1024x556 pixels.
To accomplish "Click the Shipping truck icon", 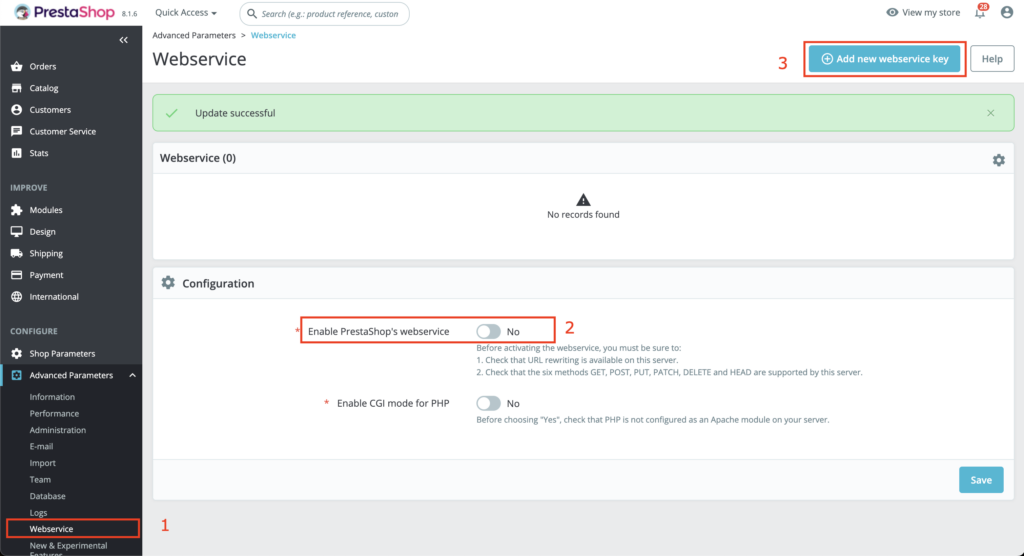I will (x=16, y=253).
